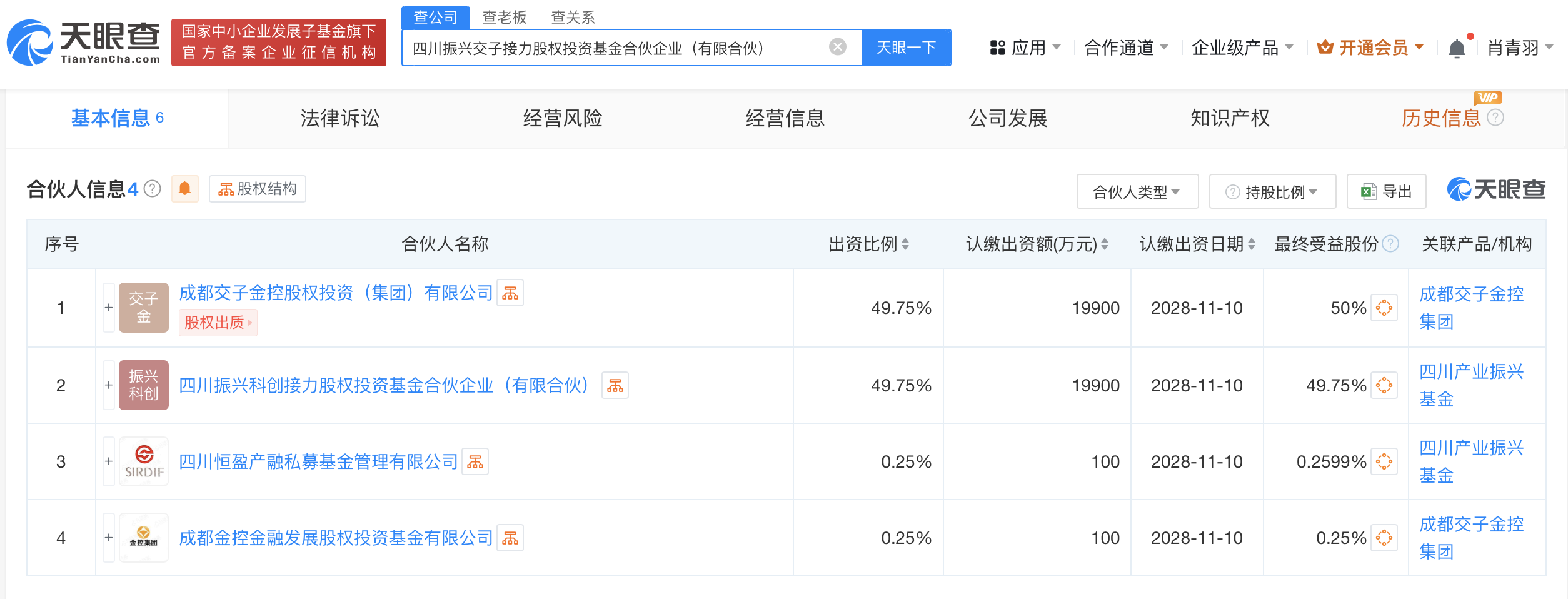Switch to 查老板 search tab
This screenshot has width=1568, height=599.
point(504,17)
